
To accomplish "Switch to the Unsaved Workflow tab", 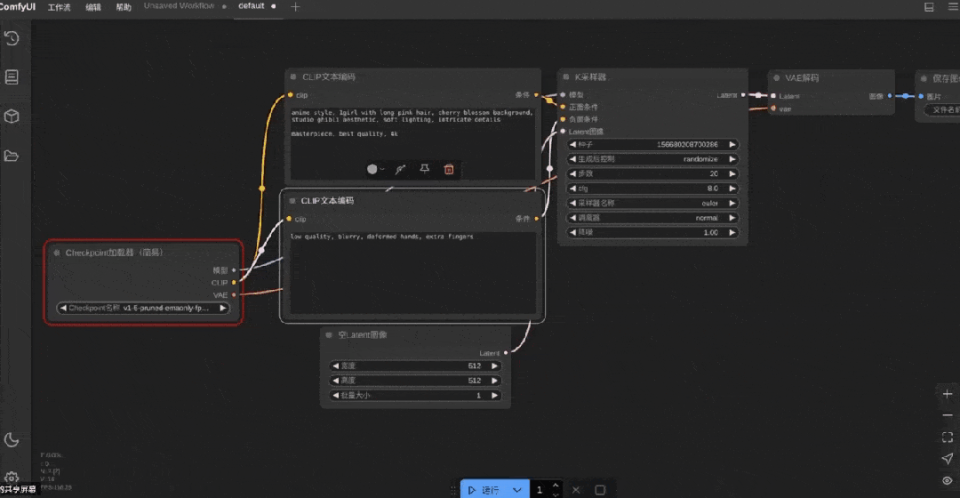I will click(180, 7).
